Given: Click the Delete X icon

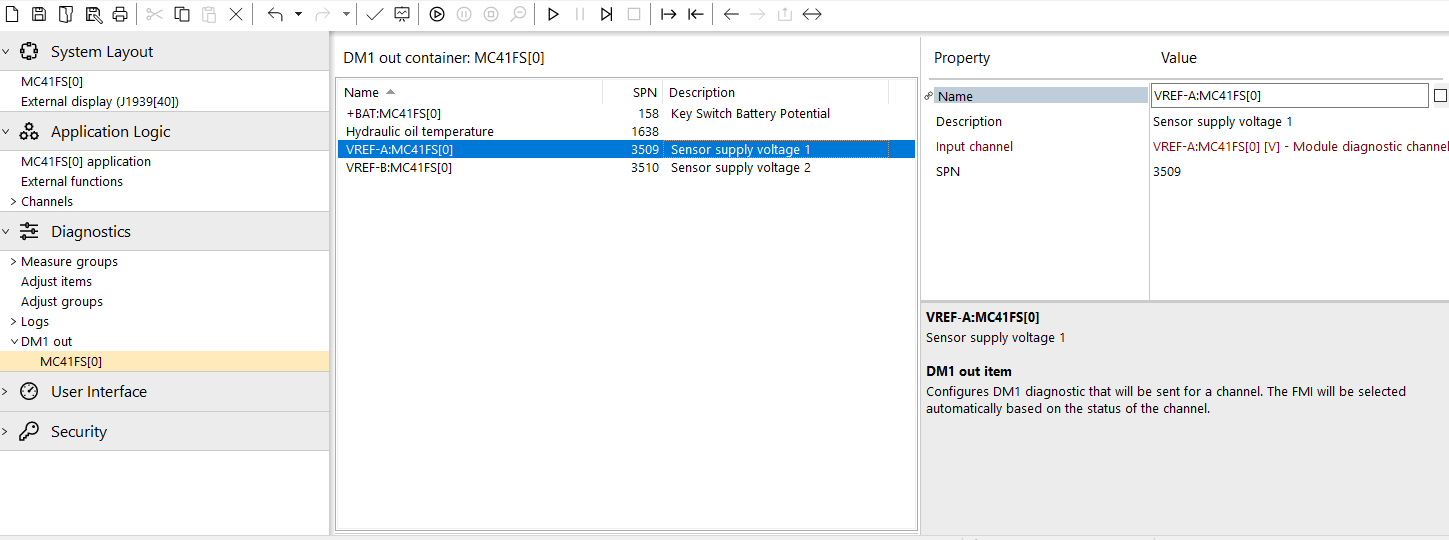Looking at the screenshot, I should [x=236, y=14].
